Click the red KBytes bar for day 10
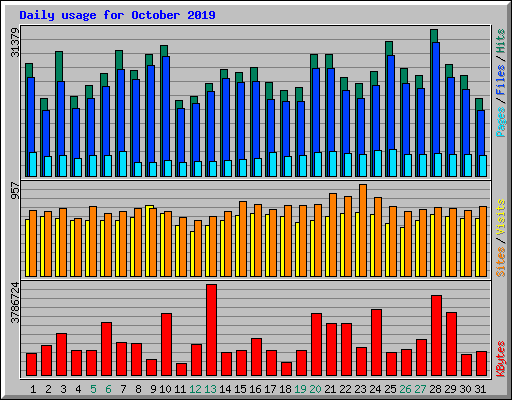The image size is (512, 400). tap(166, 344)
